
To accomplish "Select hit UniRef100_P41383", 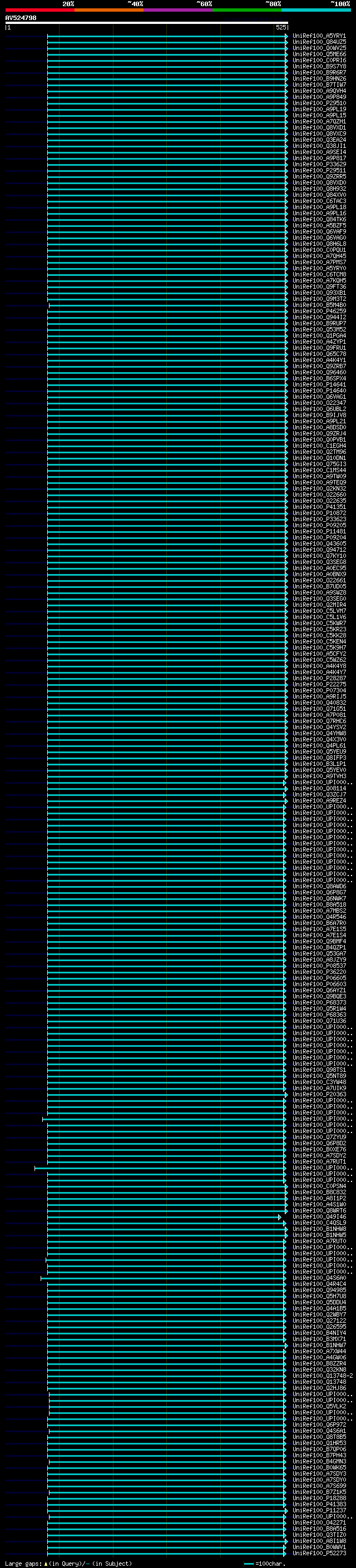I will pos(319,1503).
